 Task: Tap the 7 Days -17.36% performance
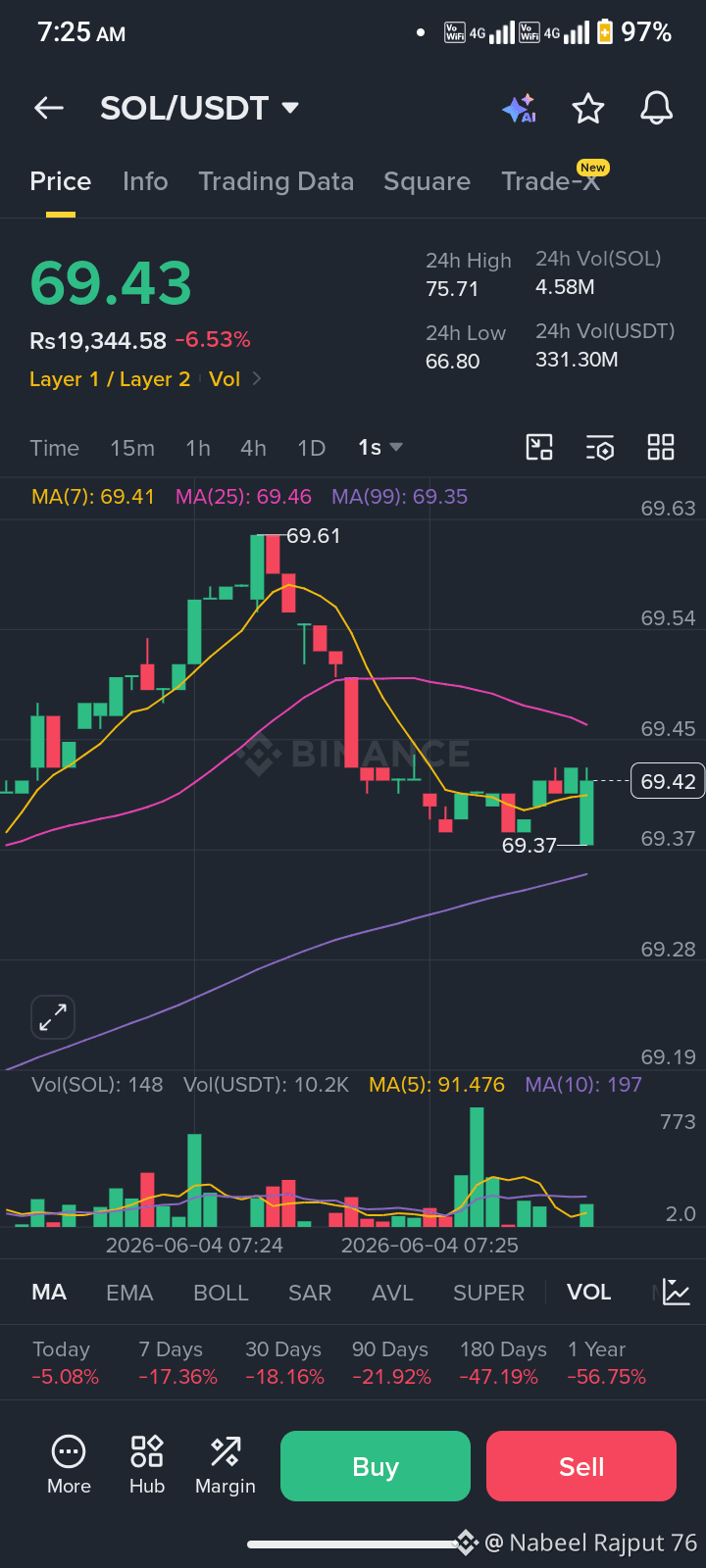click(177, 1363)
